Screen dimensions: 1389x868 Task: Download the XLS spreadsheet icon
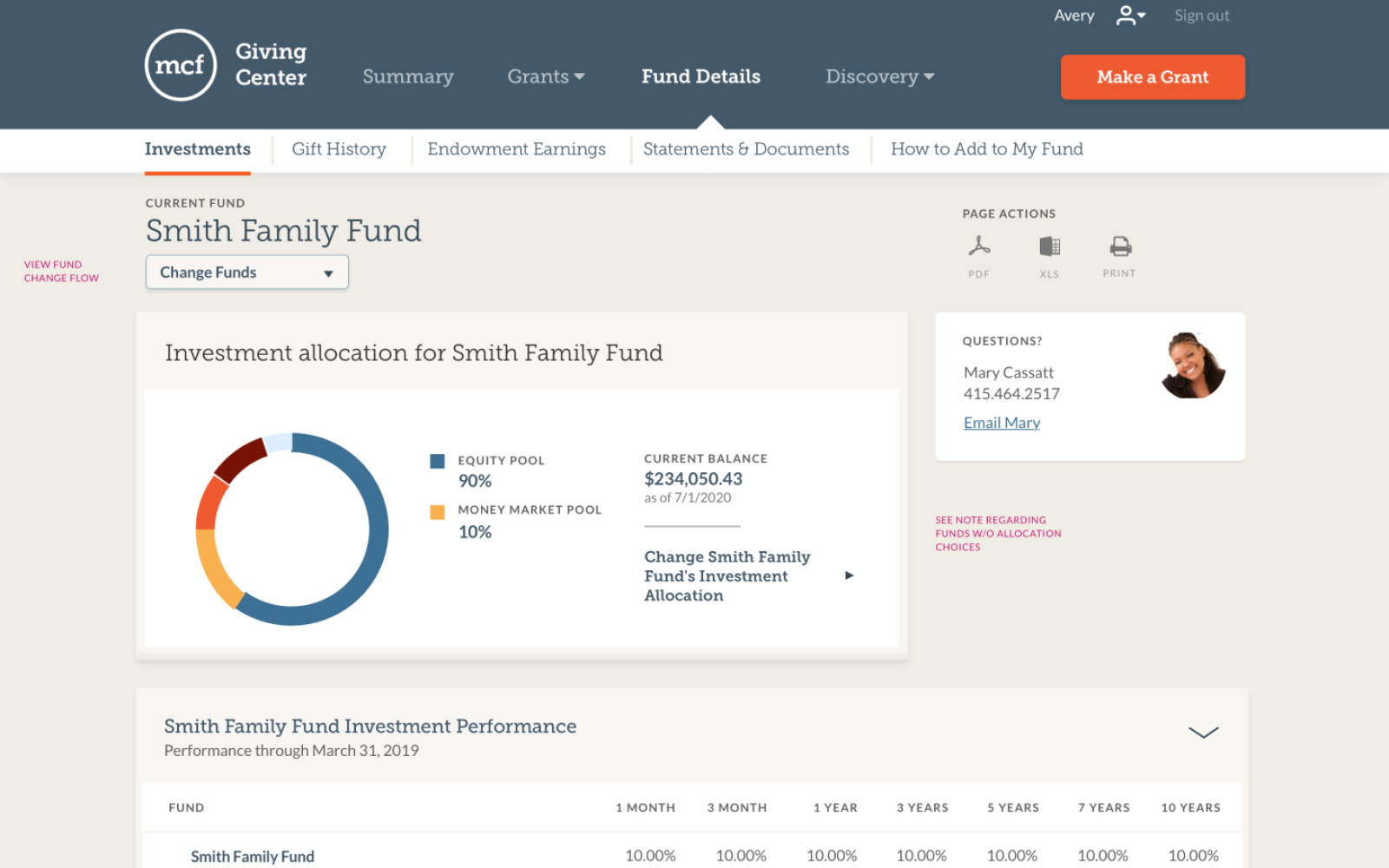(1050, 247)
